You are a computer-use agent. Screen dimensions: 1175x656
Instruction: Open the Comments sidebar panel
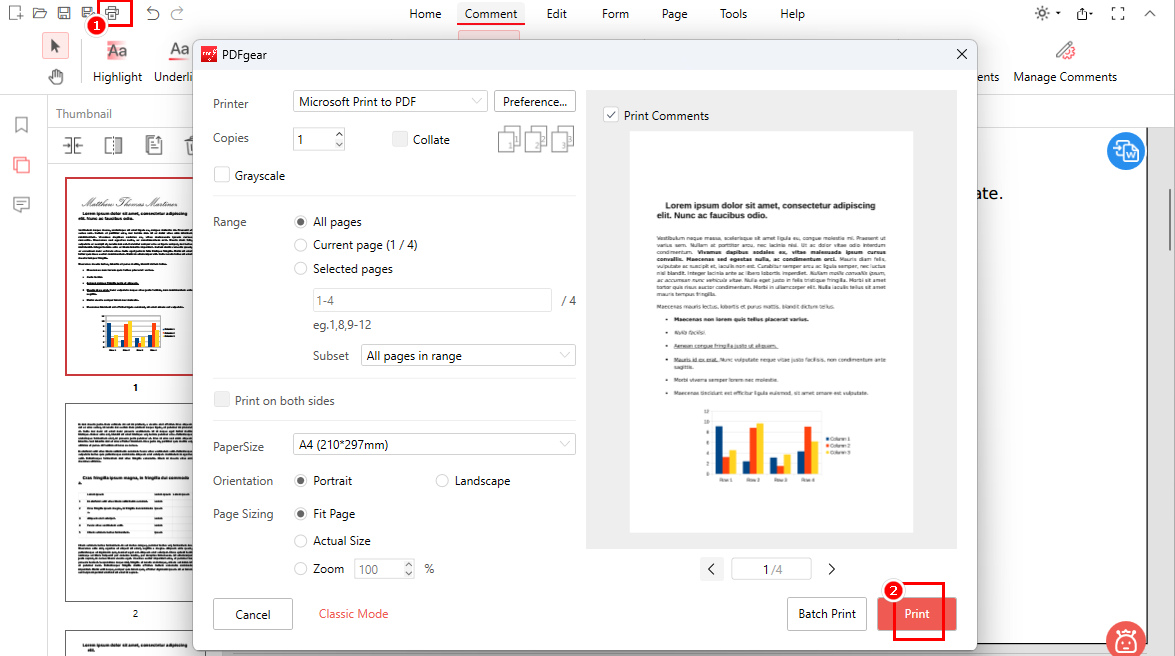pyautogui.click(x=21, y=204)
